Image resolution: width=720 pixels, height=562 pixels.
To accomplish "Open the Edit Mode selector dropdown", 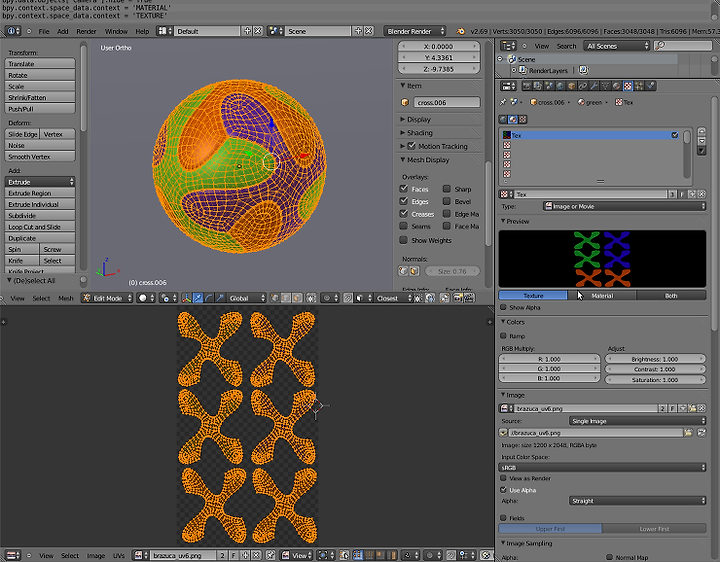I will click(x=107, y=298).
